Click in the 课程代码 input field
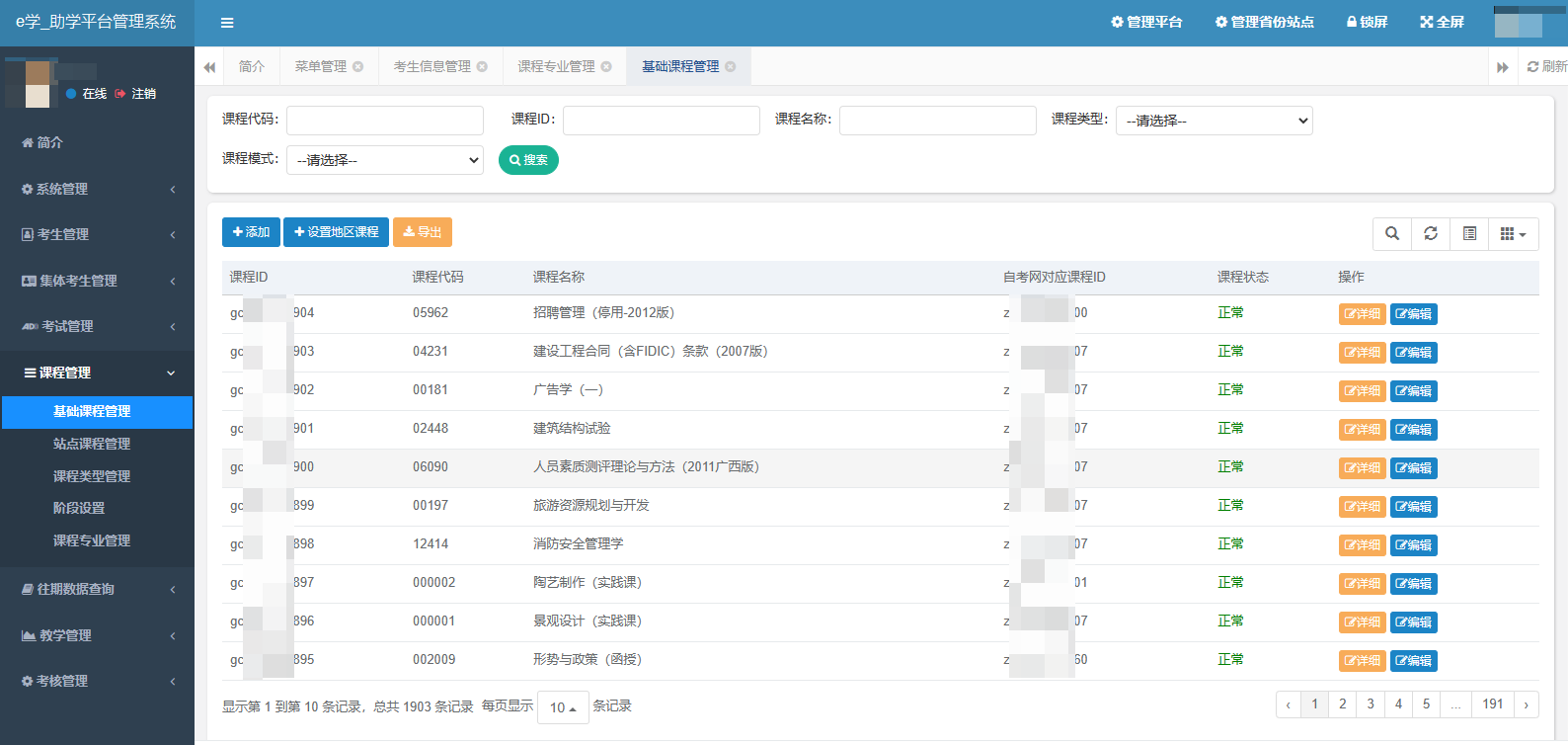This screenshot has width=1568, height=745. 384,121
